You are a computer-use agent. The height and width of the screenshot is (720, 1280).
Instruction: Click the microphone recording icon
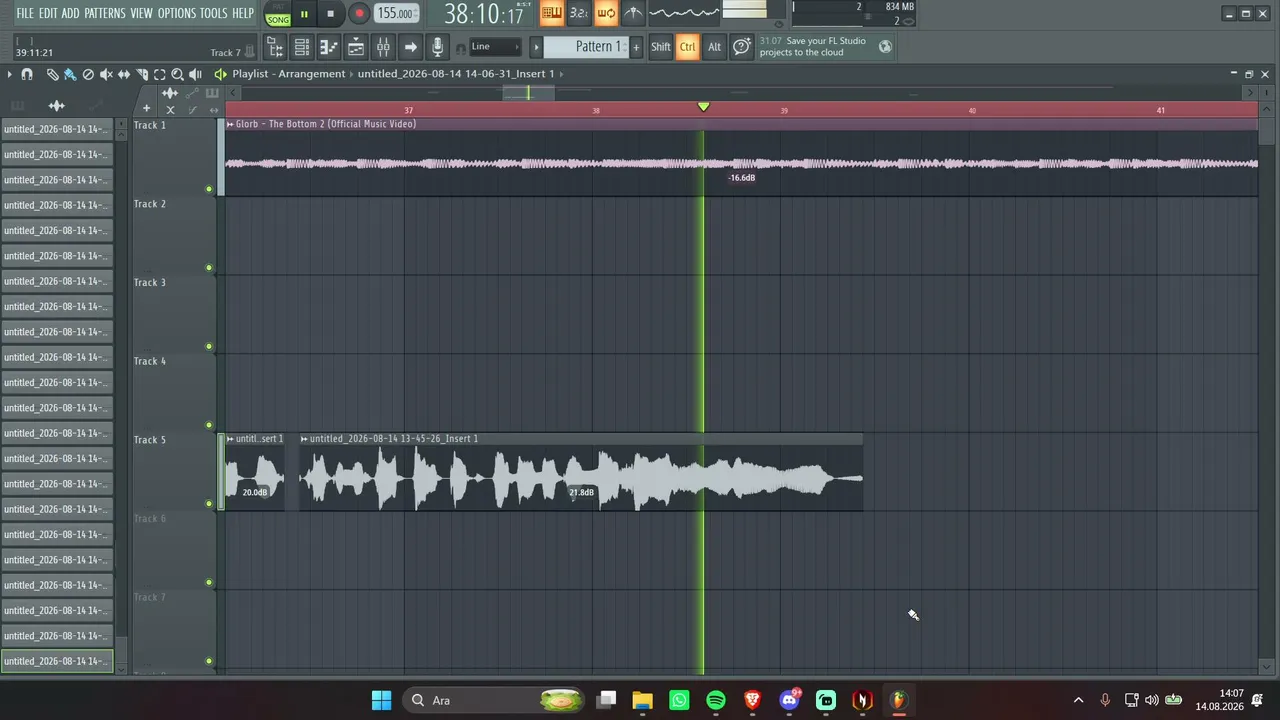tap(437, 47)
